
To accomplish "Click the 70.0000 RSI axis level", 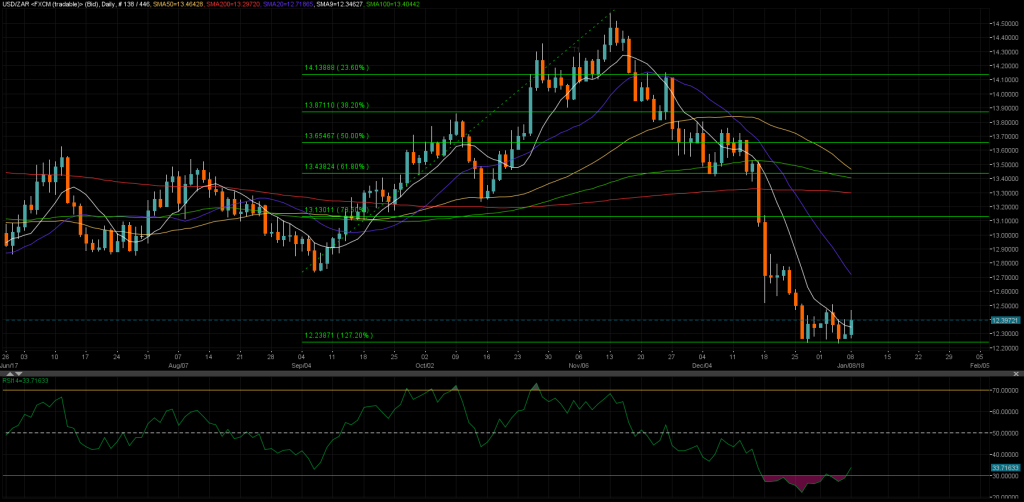I will point(1003,391).
